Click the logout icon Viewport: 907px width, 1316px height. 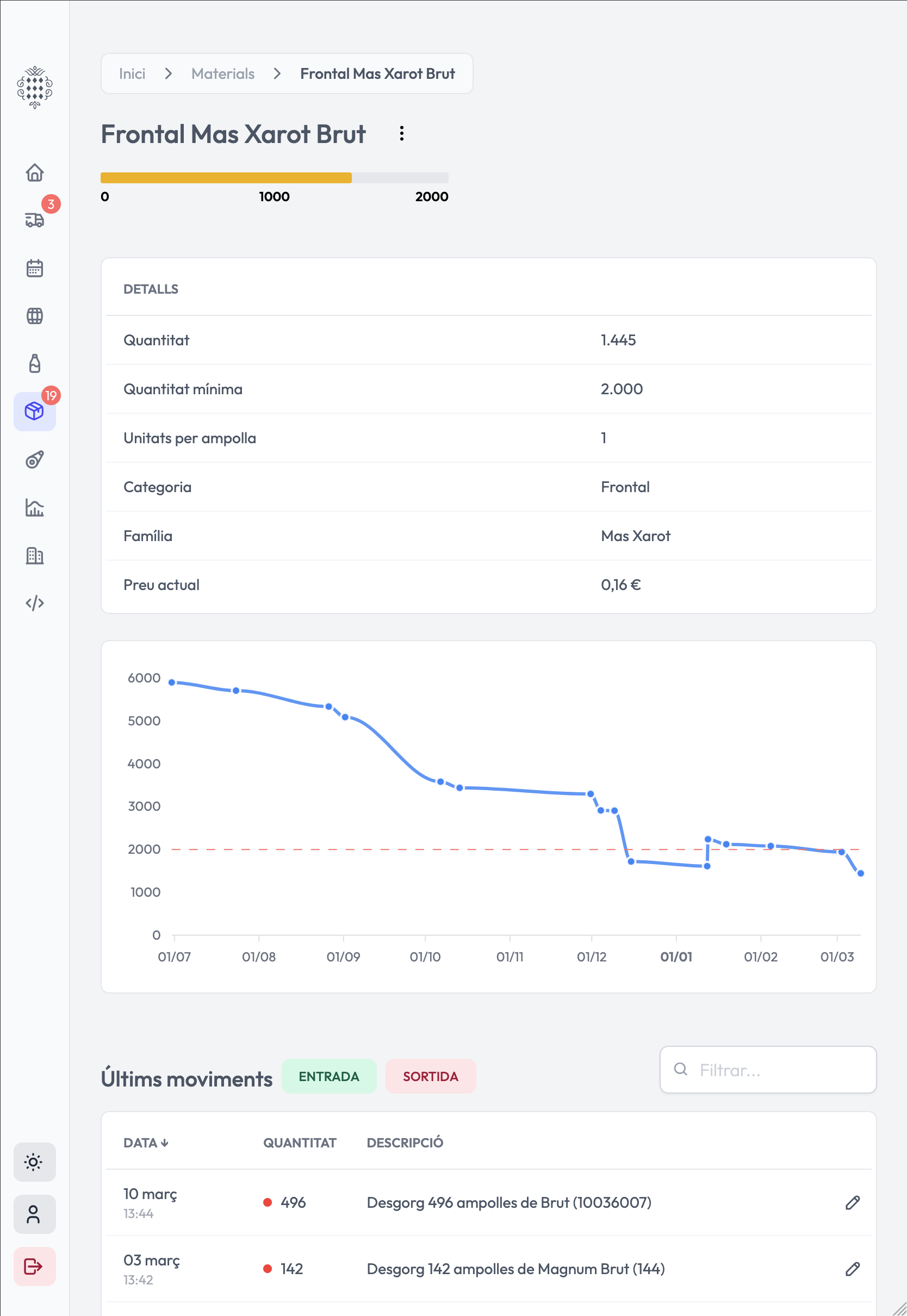[x=34, y=1266]
